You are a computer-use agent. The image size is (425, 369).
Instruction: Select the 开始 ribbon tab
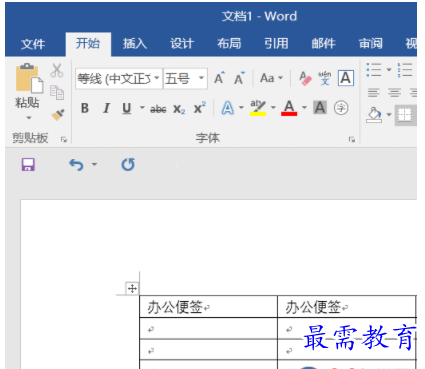coord(88,43)
